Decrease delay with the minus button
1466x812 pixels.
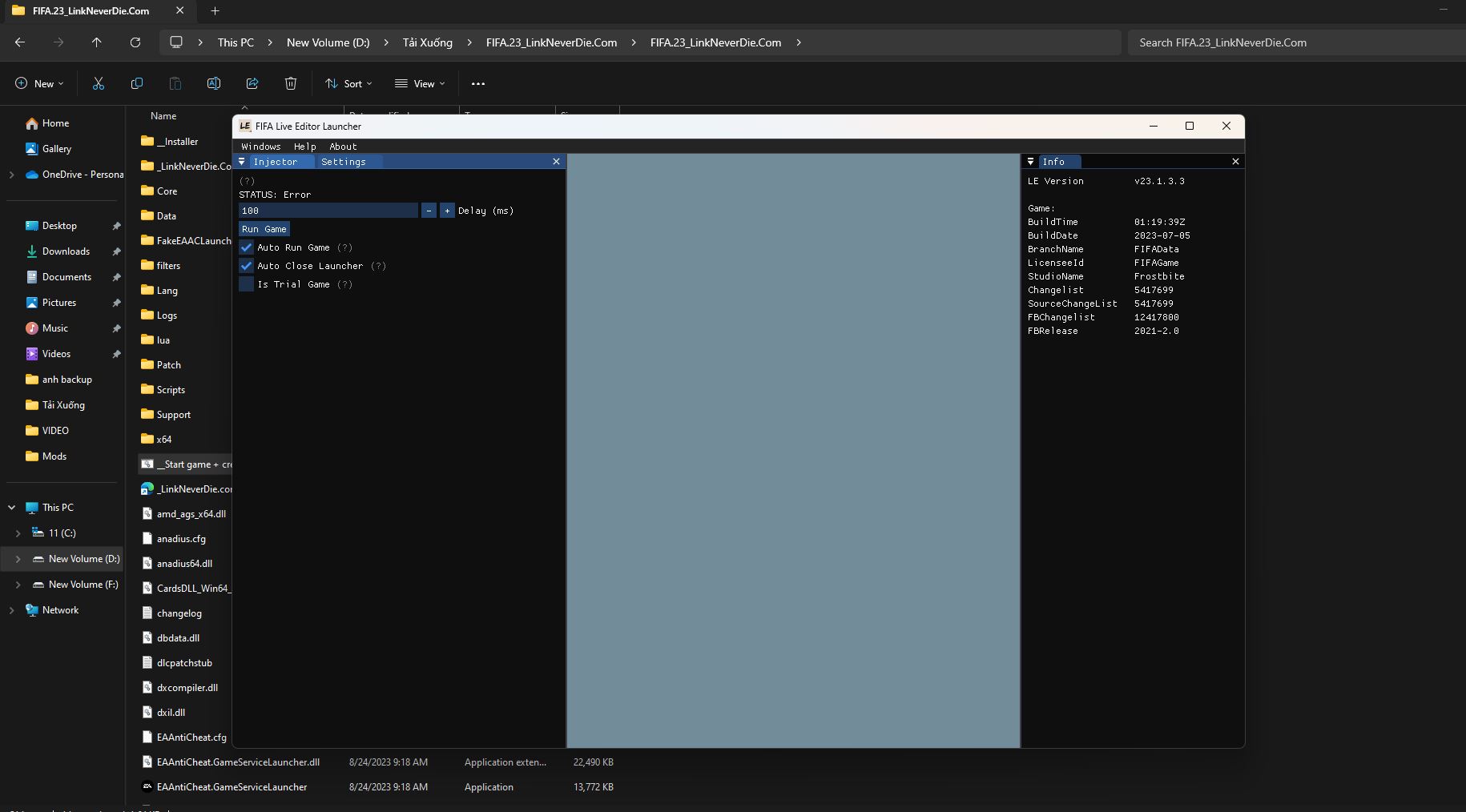(x=429, y=211)
